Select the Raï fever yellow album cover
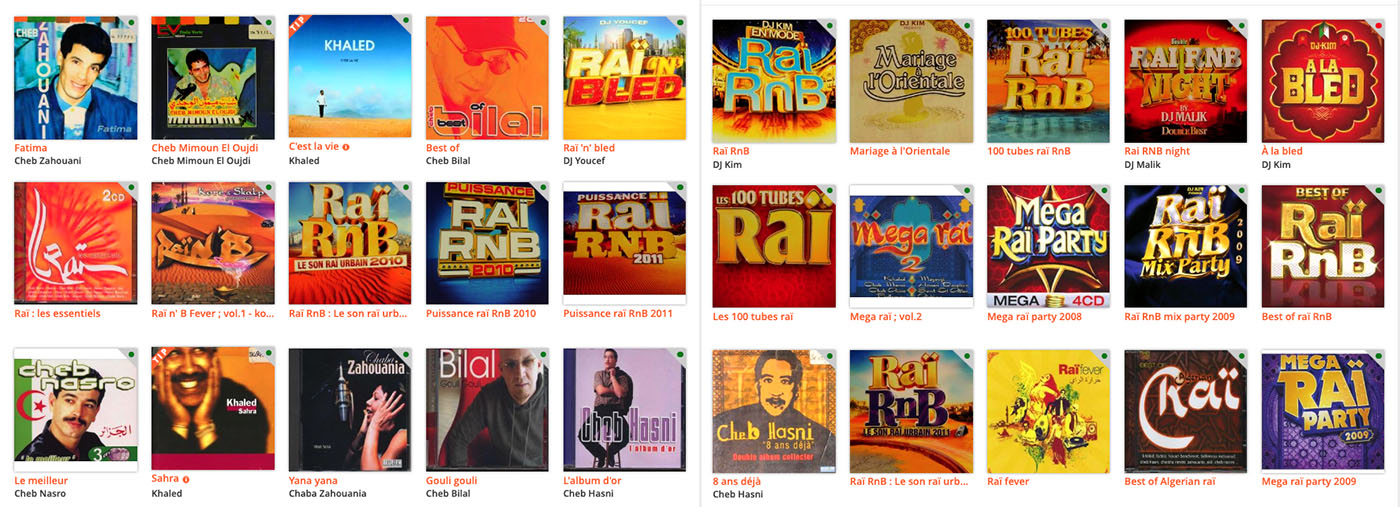This screenshot has height=507, width=1400. click(1048, 411)
